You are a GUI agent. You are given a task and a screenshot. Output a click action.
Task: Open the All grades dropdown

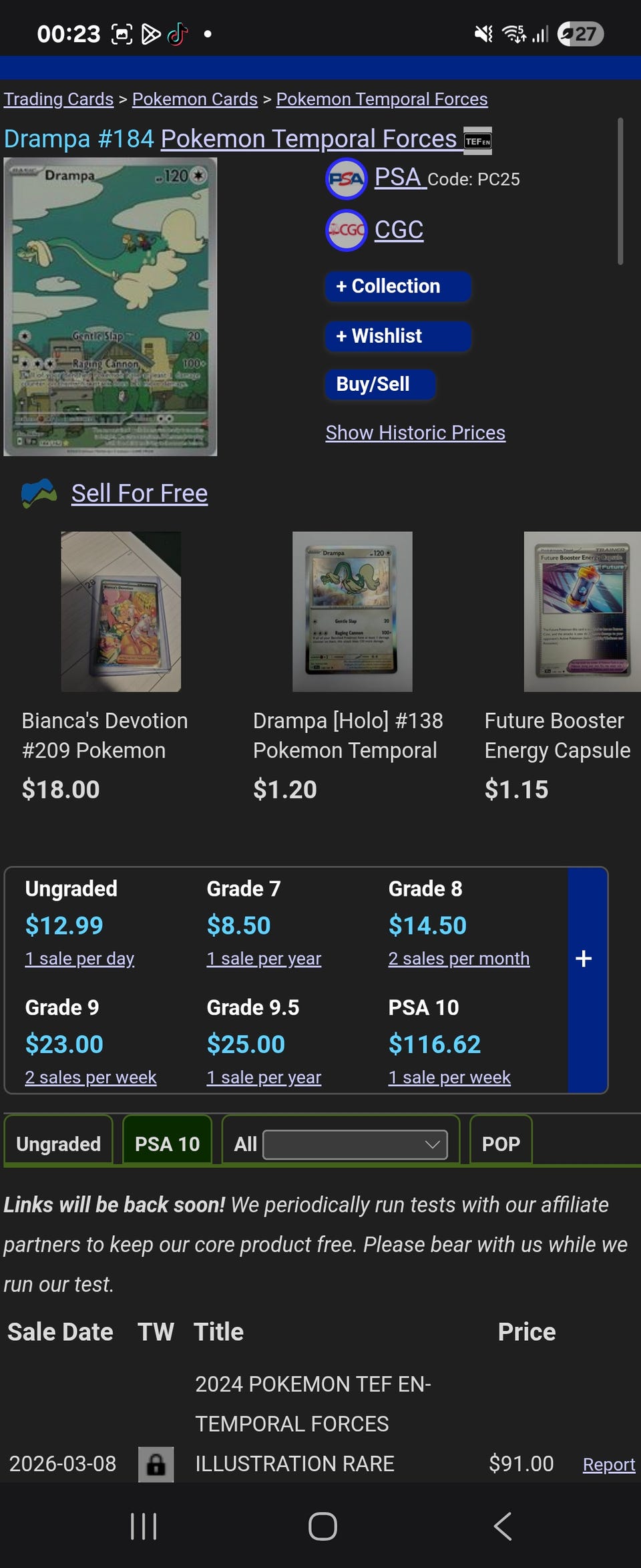click(x=355, y=1144)
